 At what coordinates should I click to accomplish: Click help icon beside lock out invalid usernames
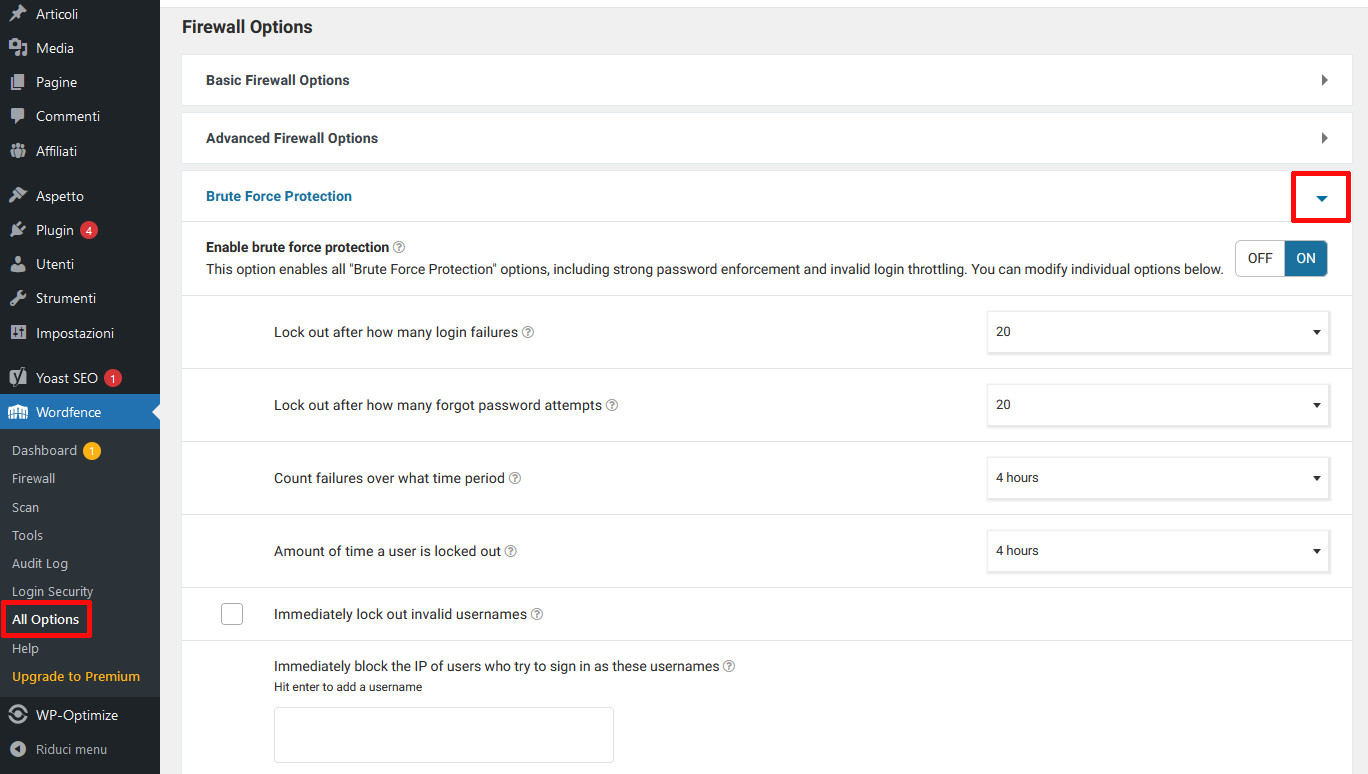(537, 614)
